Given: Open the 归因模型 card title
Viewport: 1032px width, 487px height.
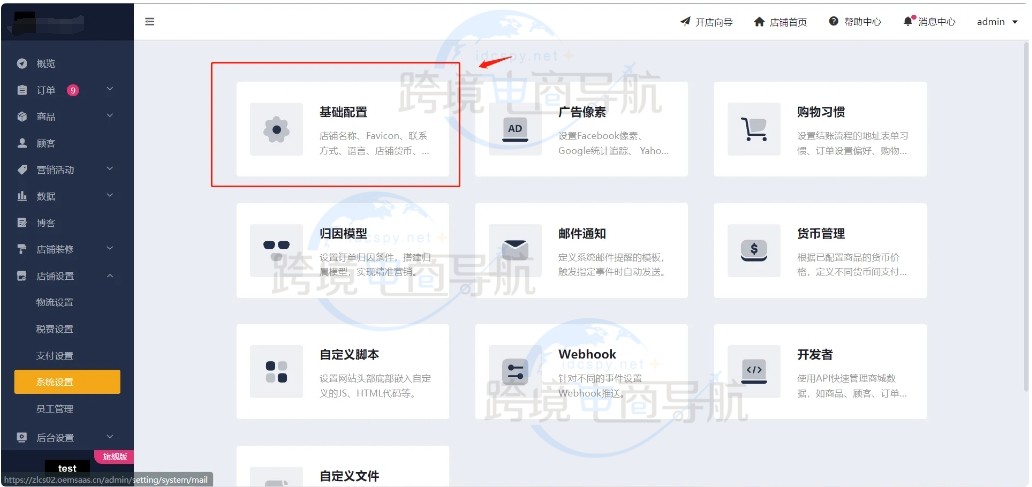Looking at the screenshot, I should pyautogui.click(x=344, y=233).
